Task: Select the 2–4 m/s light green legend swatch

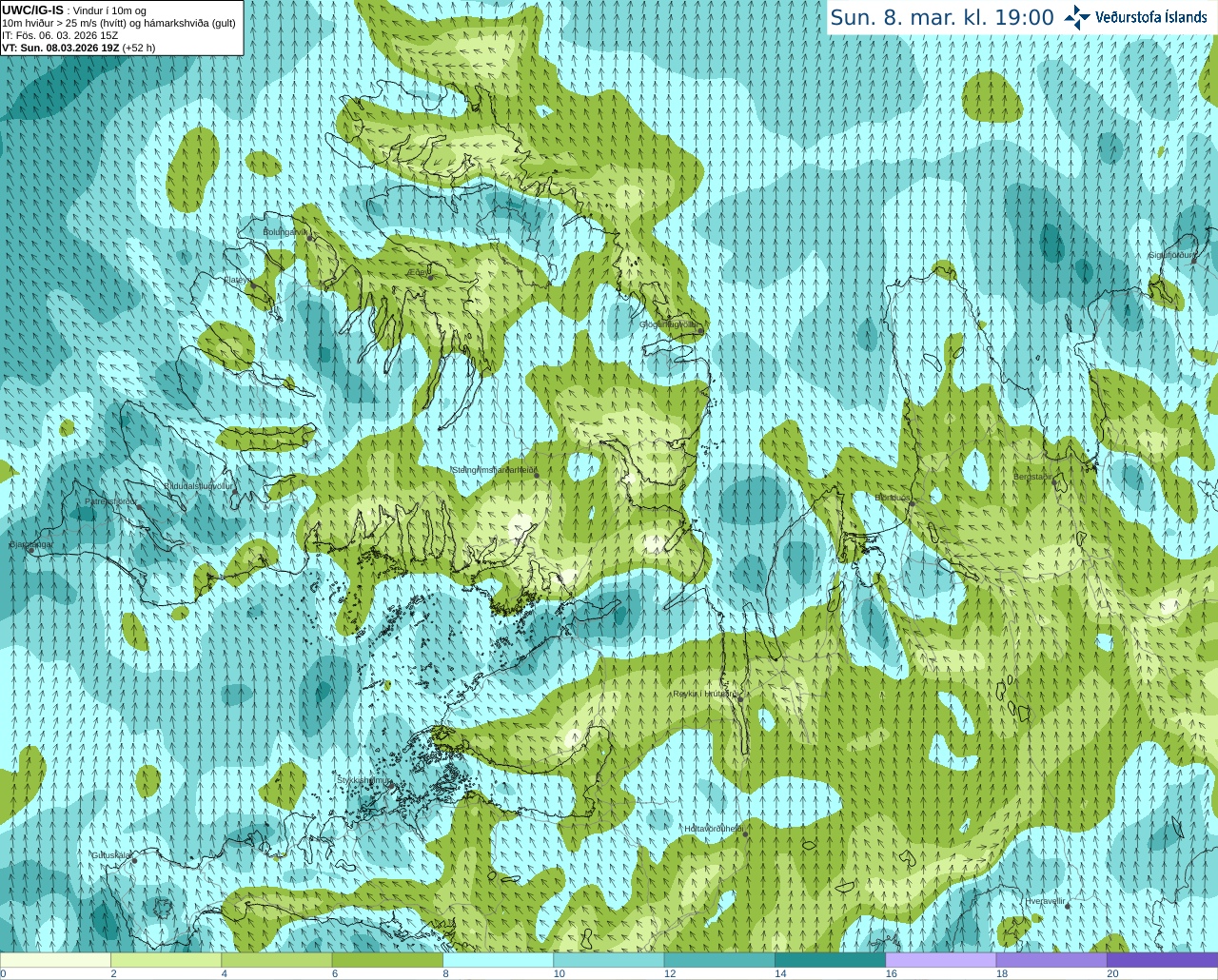Action: point(166,960)
